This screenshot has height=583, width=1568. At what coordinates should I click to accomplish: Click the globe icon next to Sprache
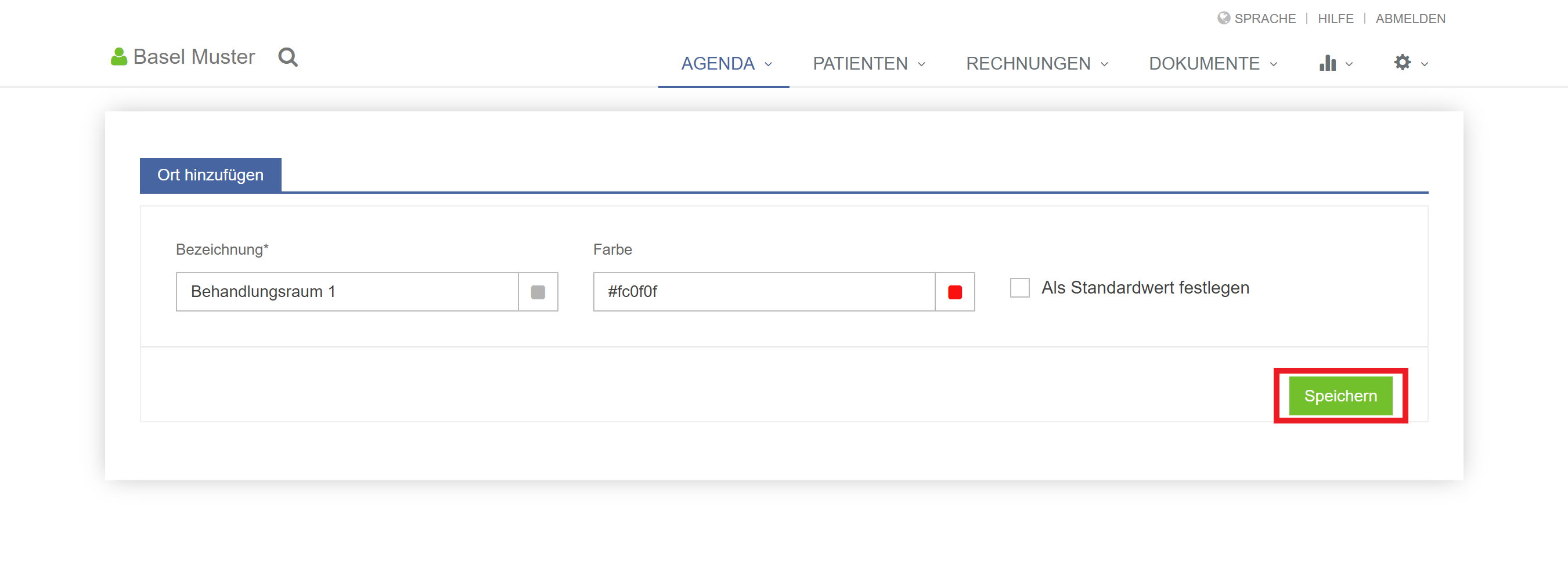coord(1224,18)
